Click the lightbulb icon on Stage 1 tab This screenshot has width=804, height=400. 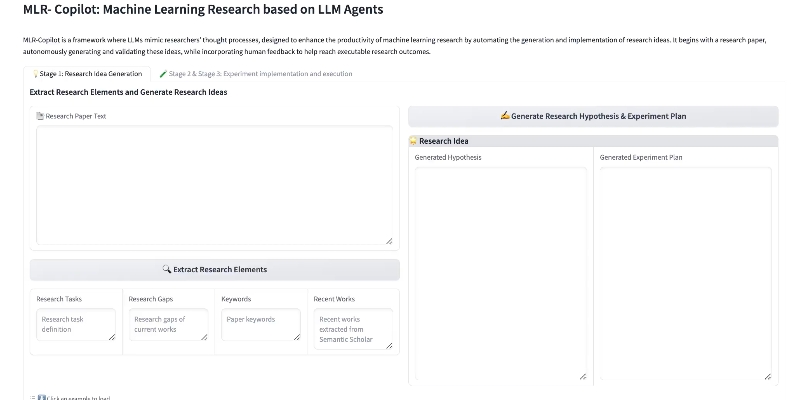[35, 74]
